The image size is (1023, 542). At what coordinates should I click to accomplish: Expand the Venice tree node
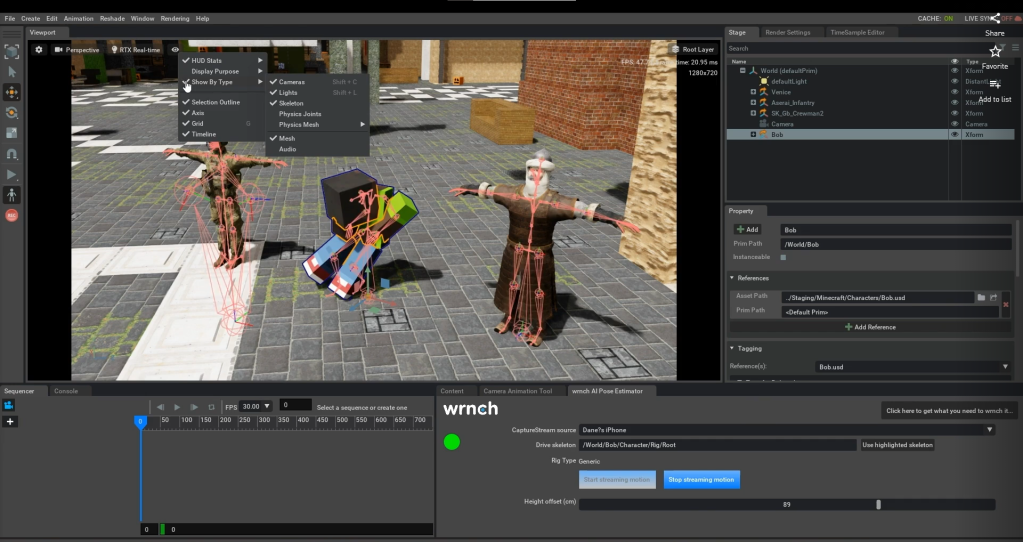pos(753,92)
